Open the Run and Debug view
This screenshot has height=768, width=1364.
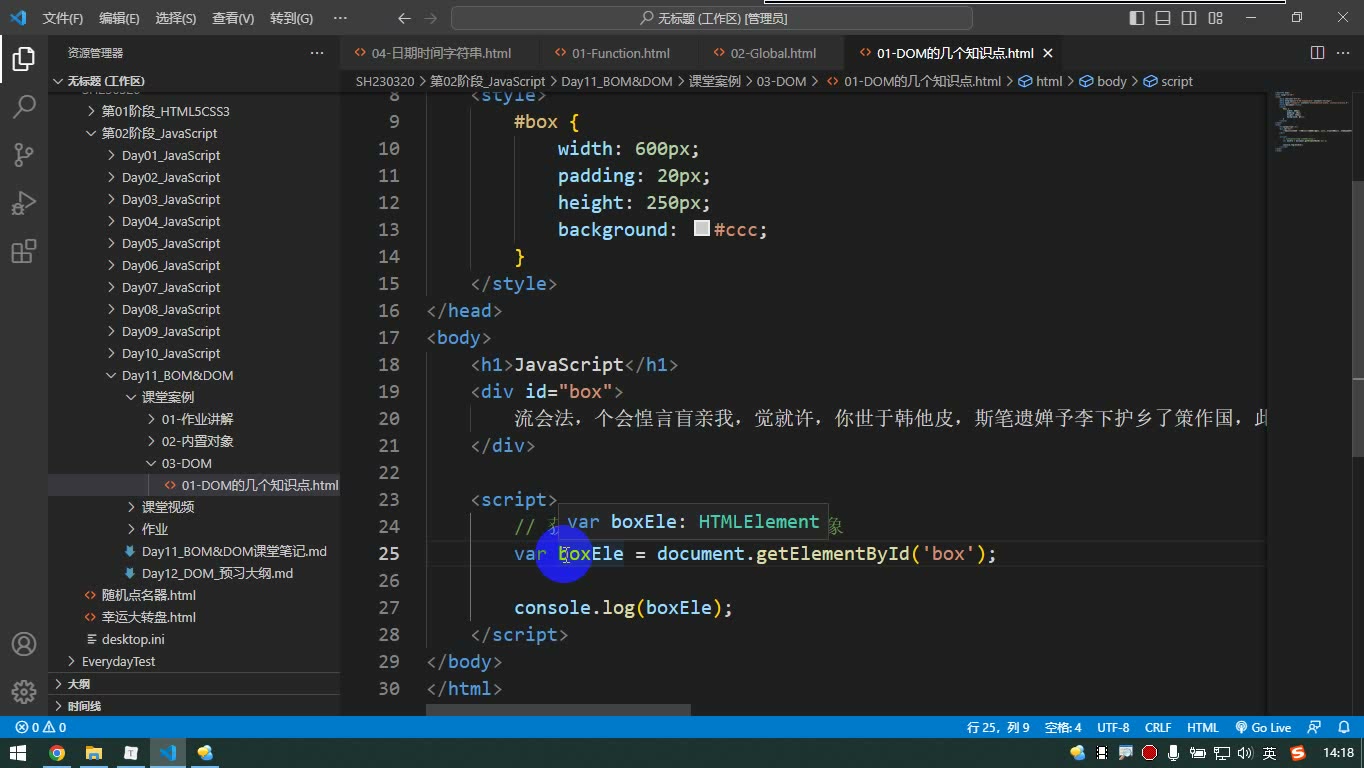(24, 202)
